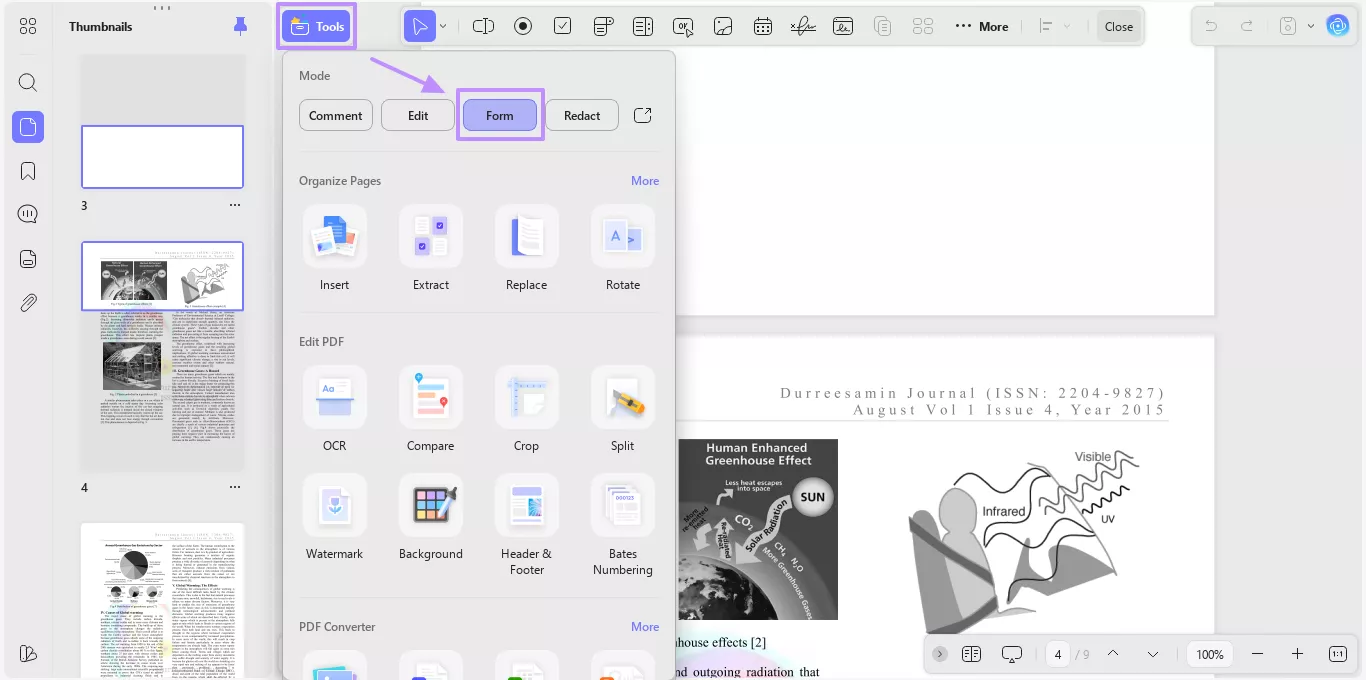
Task: Open the Tools menu
Action: pos(316,26)
